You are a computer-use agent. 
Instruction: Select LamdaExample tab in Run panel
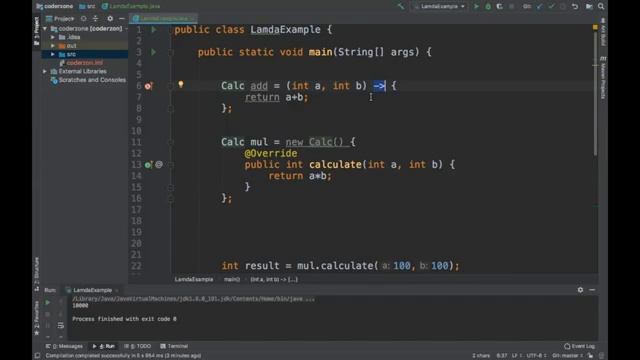(x=92, y=290)
